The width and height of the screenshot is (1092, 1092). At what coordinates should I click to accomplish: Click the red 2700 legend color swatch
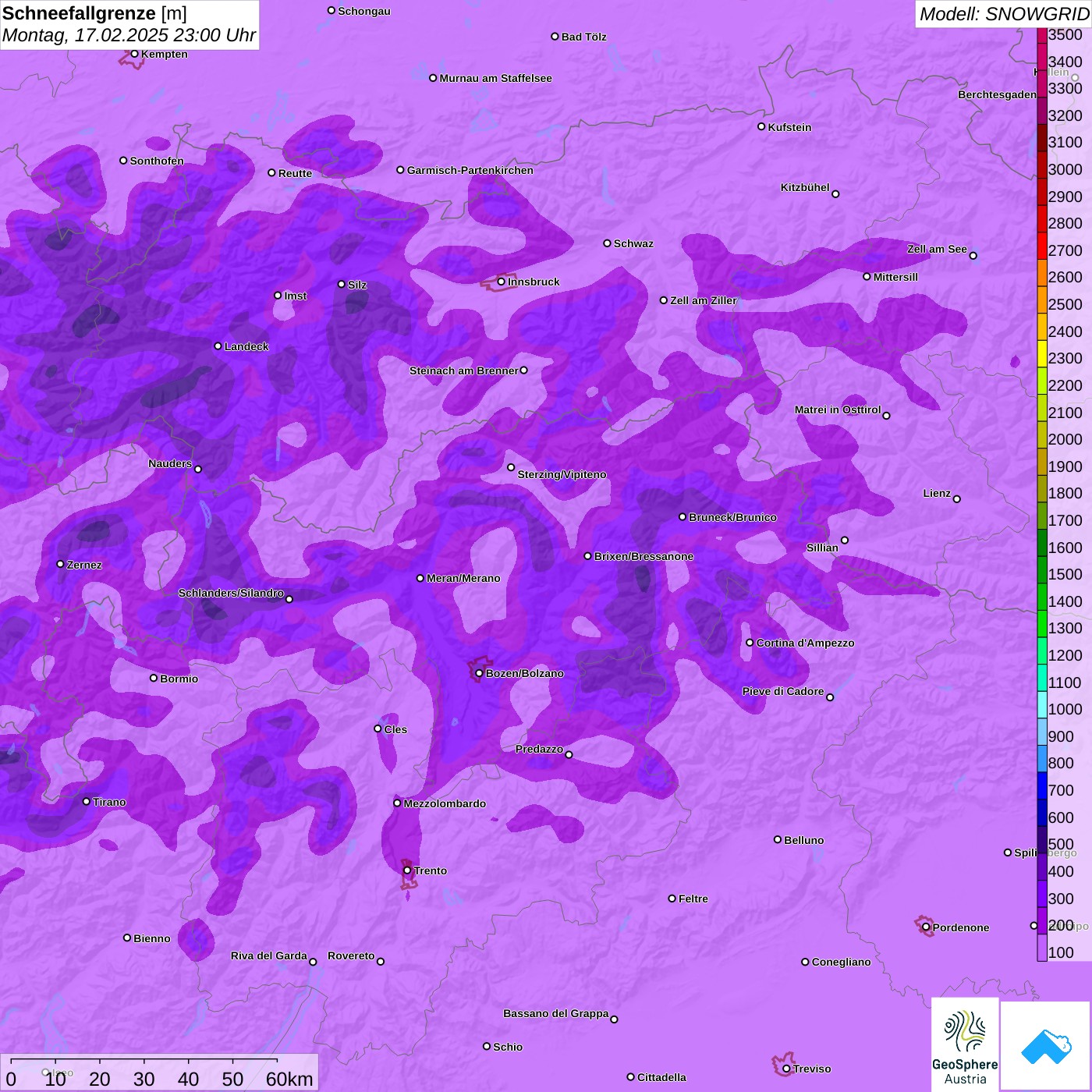pyautogui.click(x=1042, y=246)
